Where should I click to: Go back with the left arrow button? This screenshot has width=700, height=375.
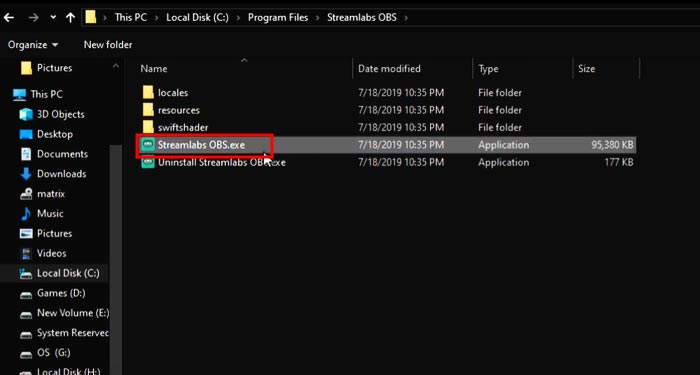pyautogui.click(x=8, y=18)
